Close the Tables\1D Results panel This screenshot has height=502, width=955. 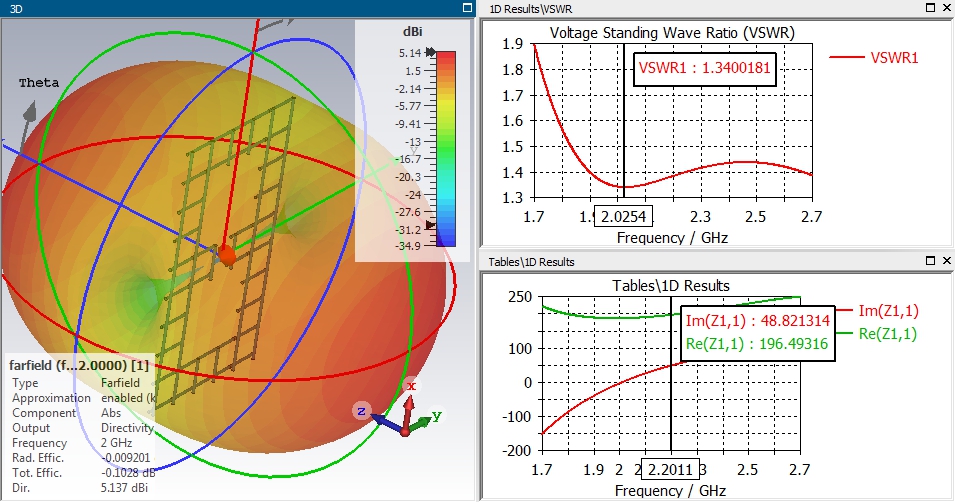click(946, 261)
